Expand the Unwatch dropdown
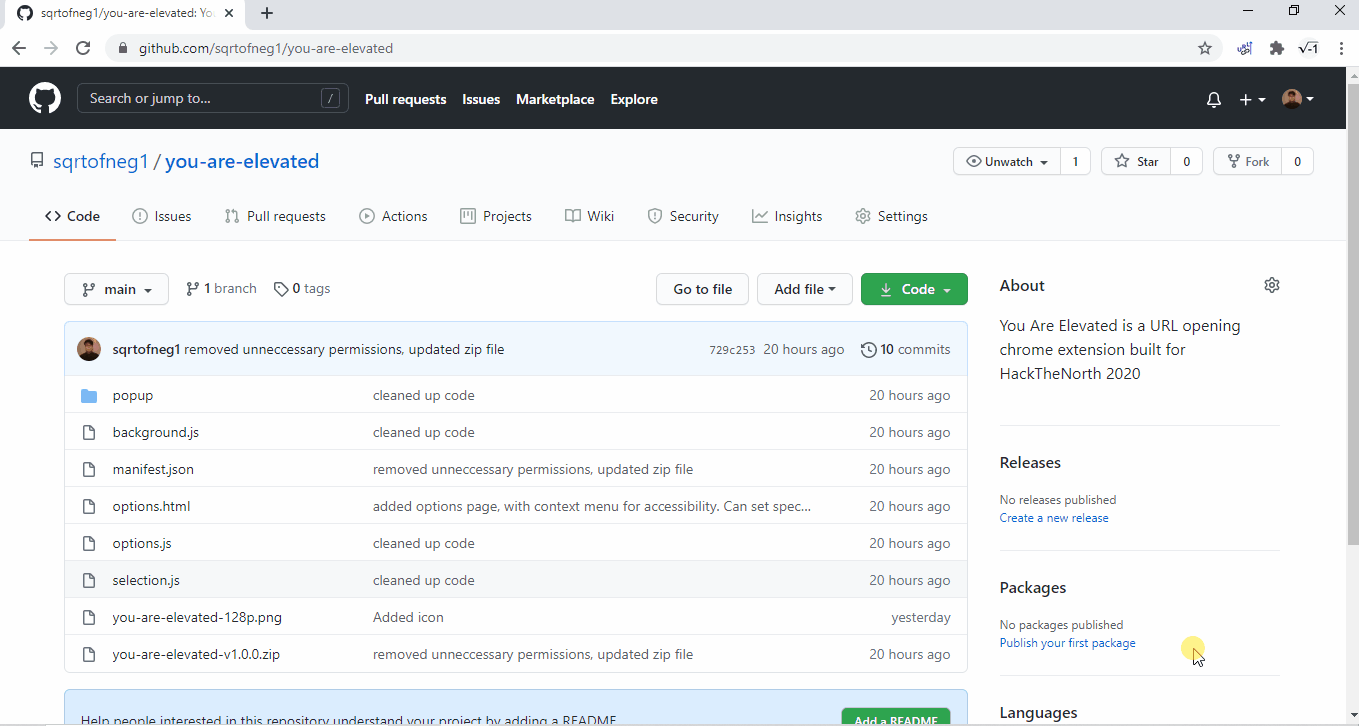The height and width of the screenshot is (726, 1359). [x=1007, y=162]
